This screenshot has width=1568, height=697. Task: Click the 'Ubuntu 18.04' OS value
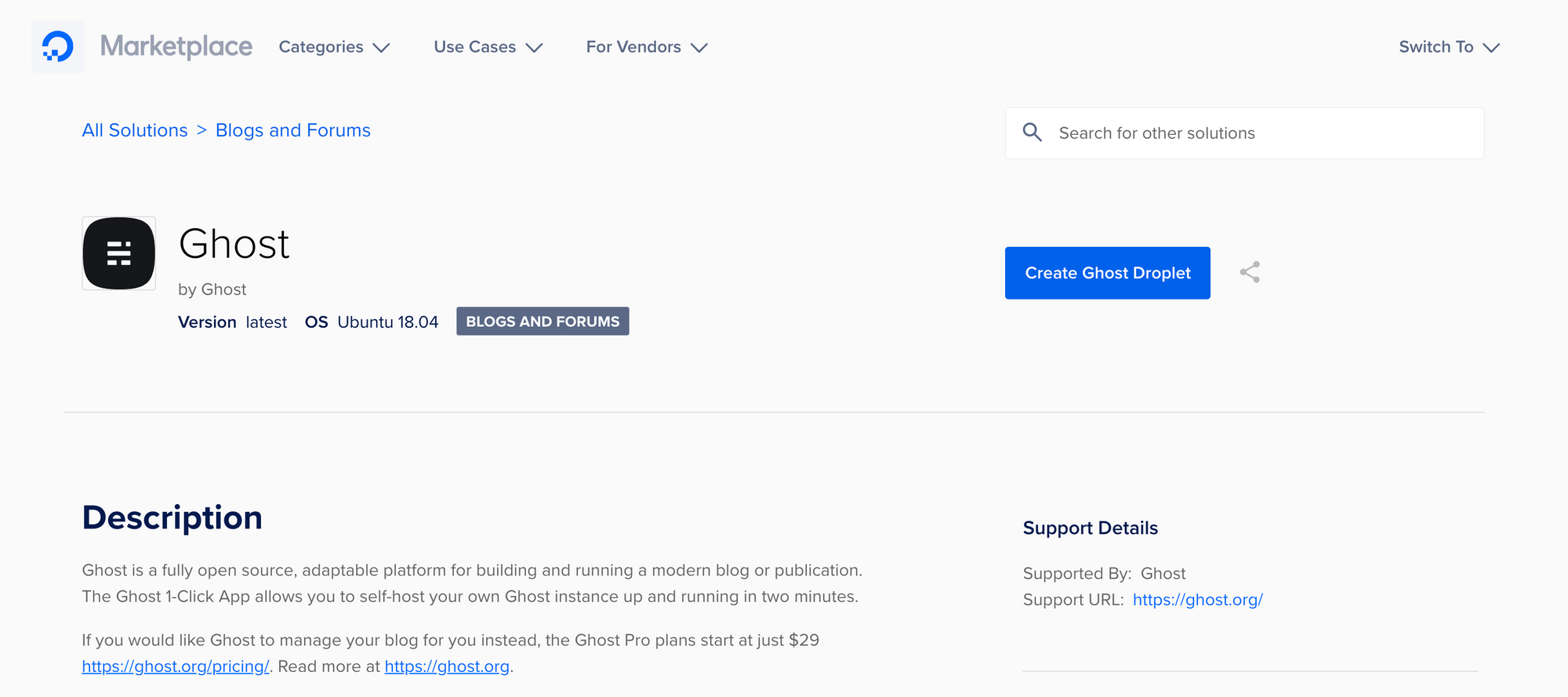(x=388, y=322)
